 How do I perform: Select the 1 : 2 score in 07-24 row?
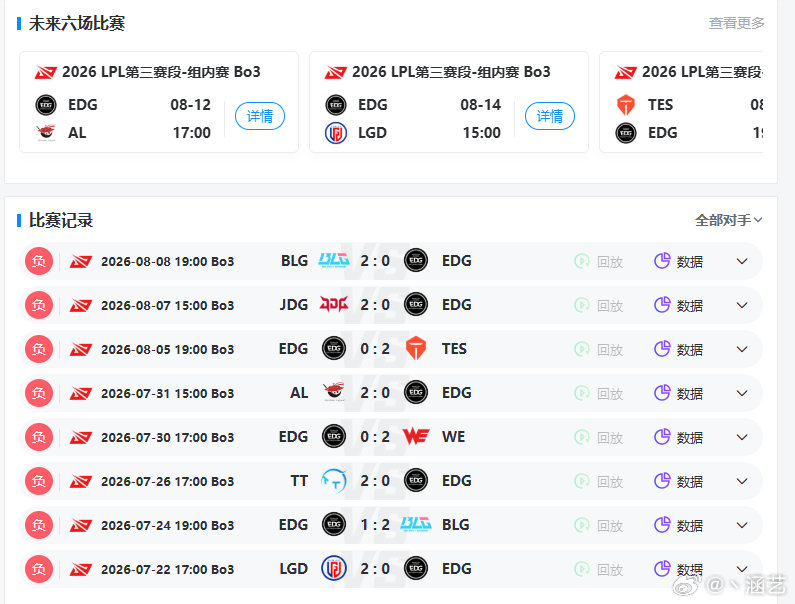point(375,524)
